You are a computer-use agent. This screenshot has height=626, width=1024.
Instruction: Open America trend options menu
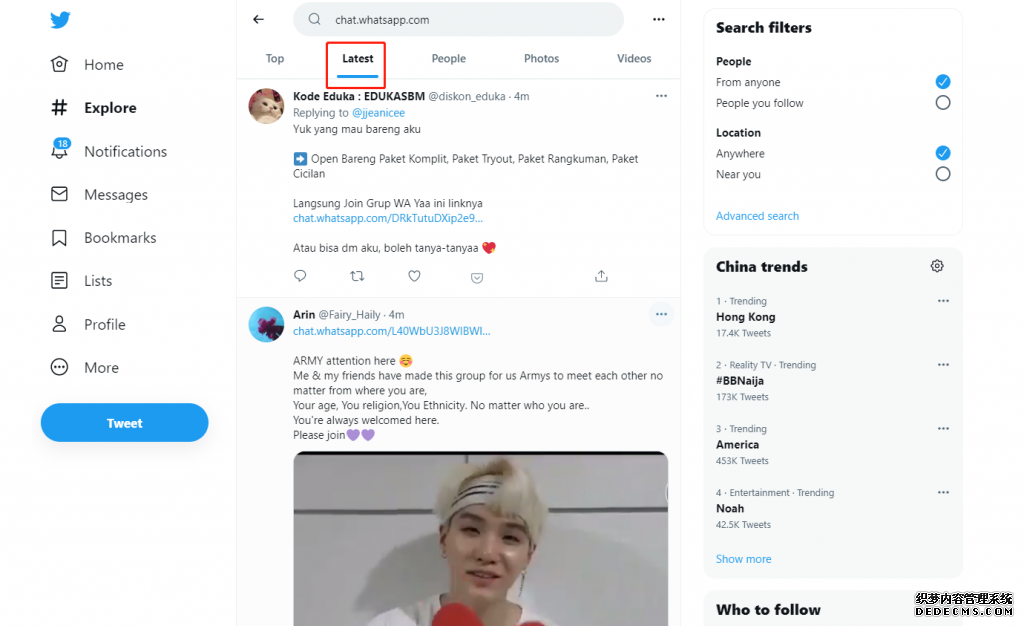tap(943, 429)
